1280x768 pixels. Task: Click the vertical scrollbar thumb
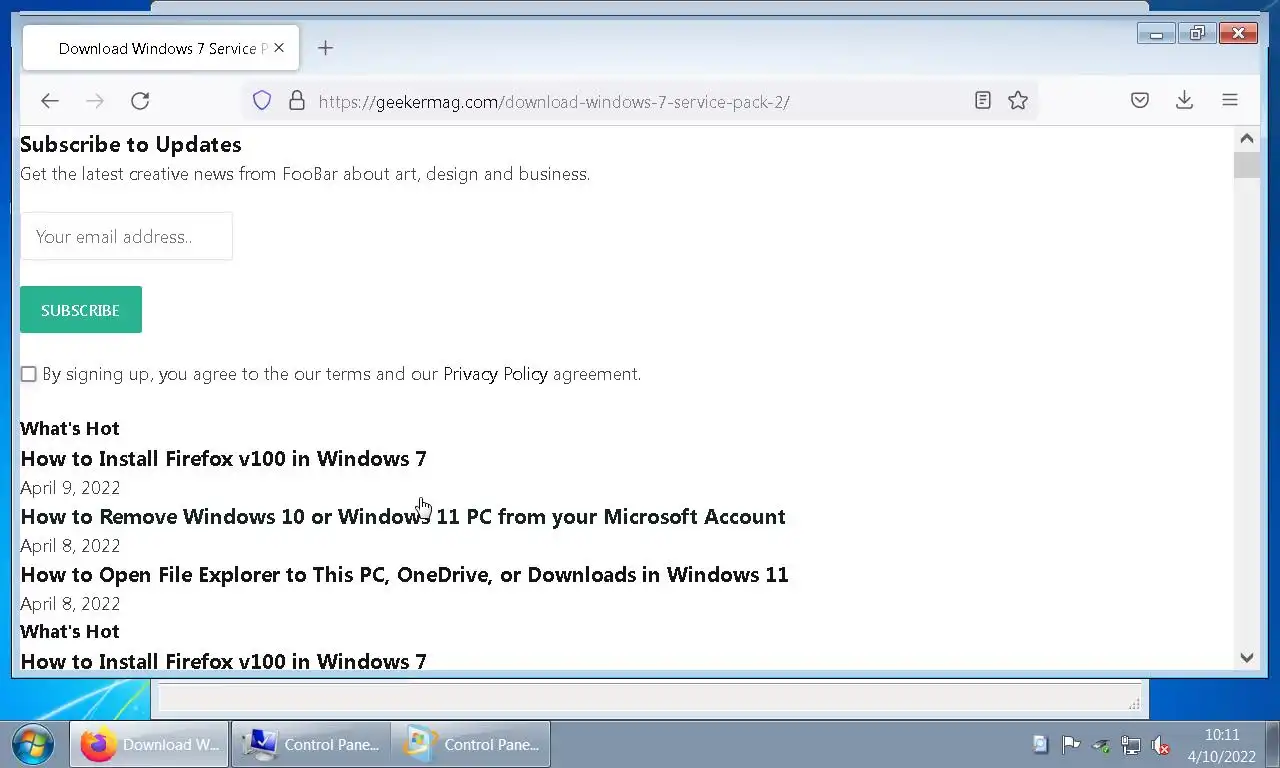coord(1247,165)
